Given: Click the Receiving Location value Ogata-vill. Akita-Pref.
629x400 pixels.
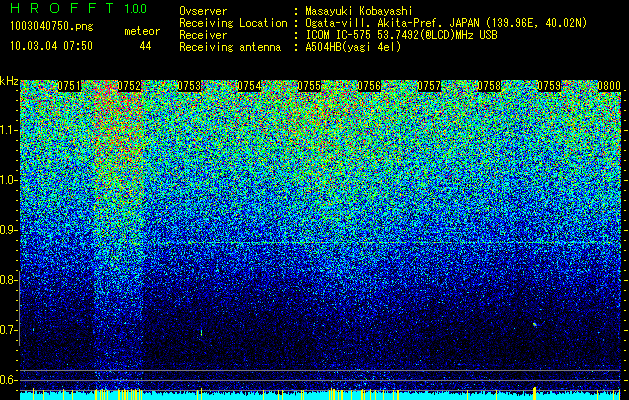Looking at the screenshot, I should point(375,23).
